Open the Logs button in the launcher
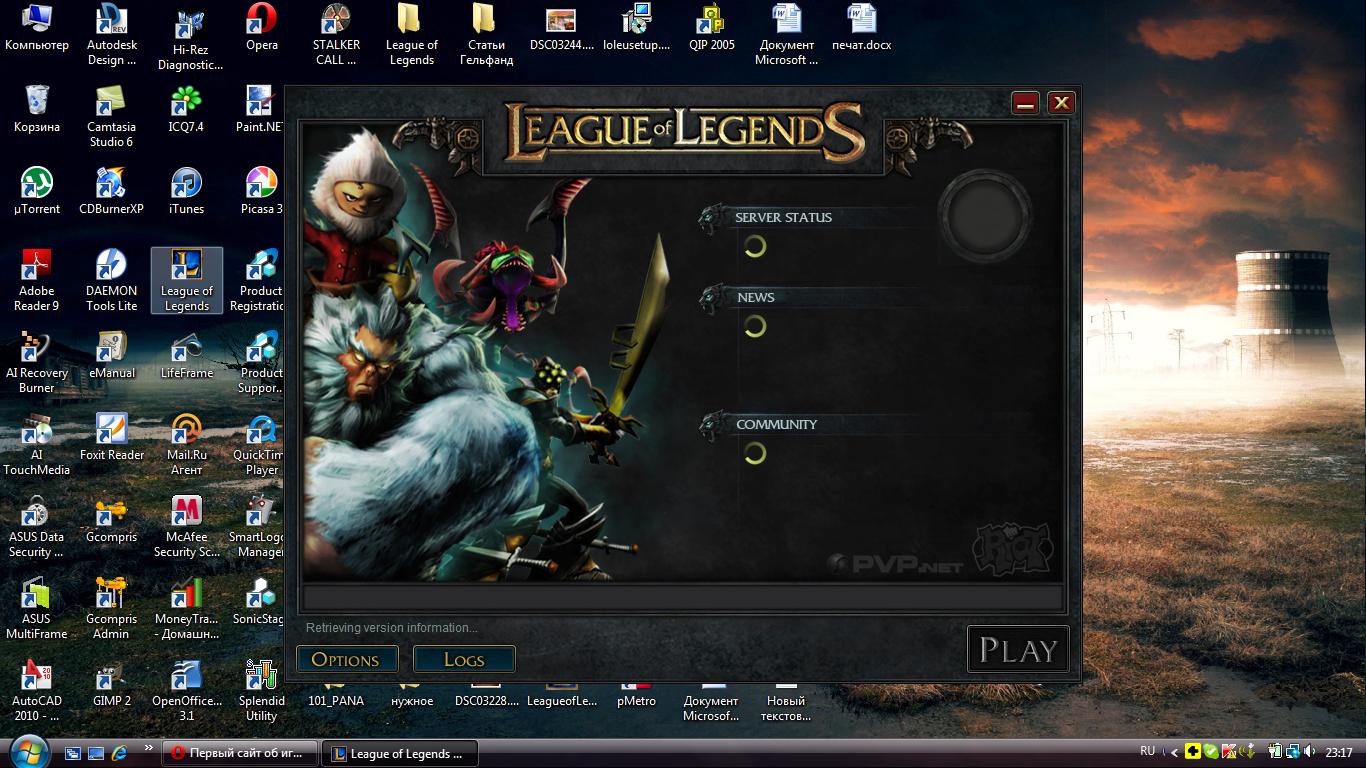 coord(464,659)
